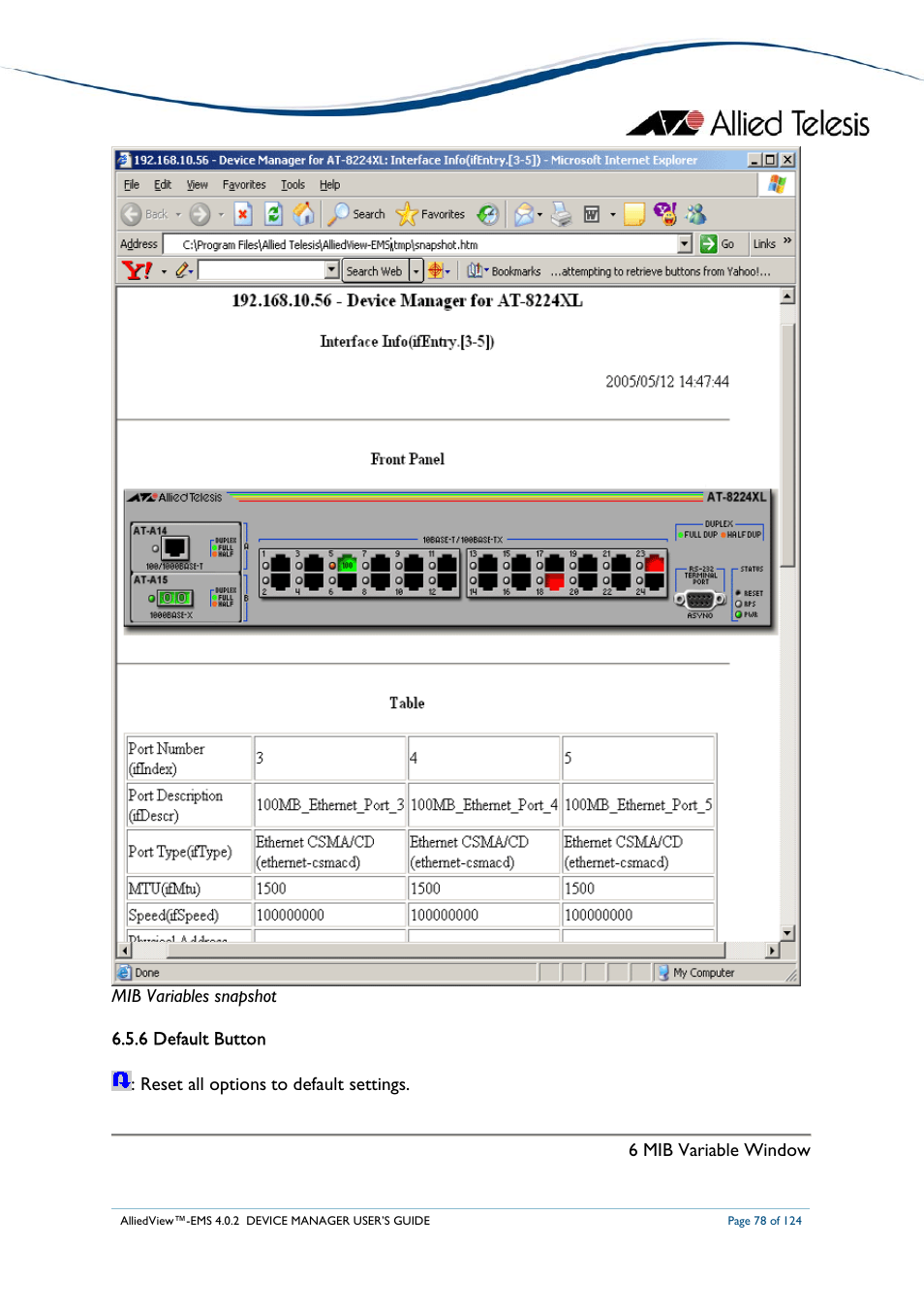
Task: Open the History clock icon
Action: pos(488,214)
